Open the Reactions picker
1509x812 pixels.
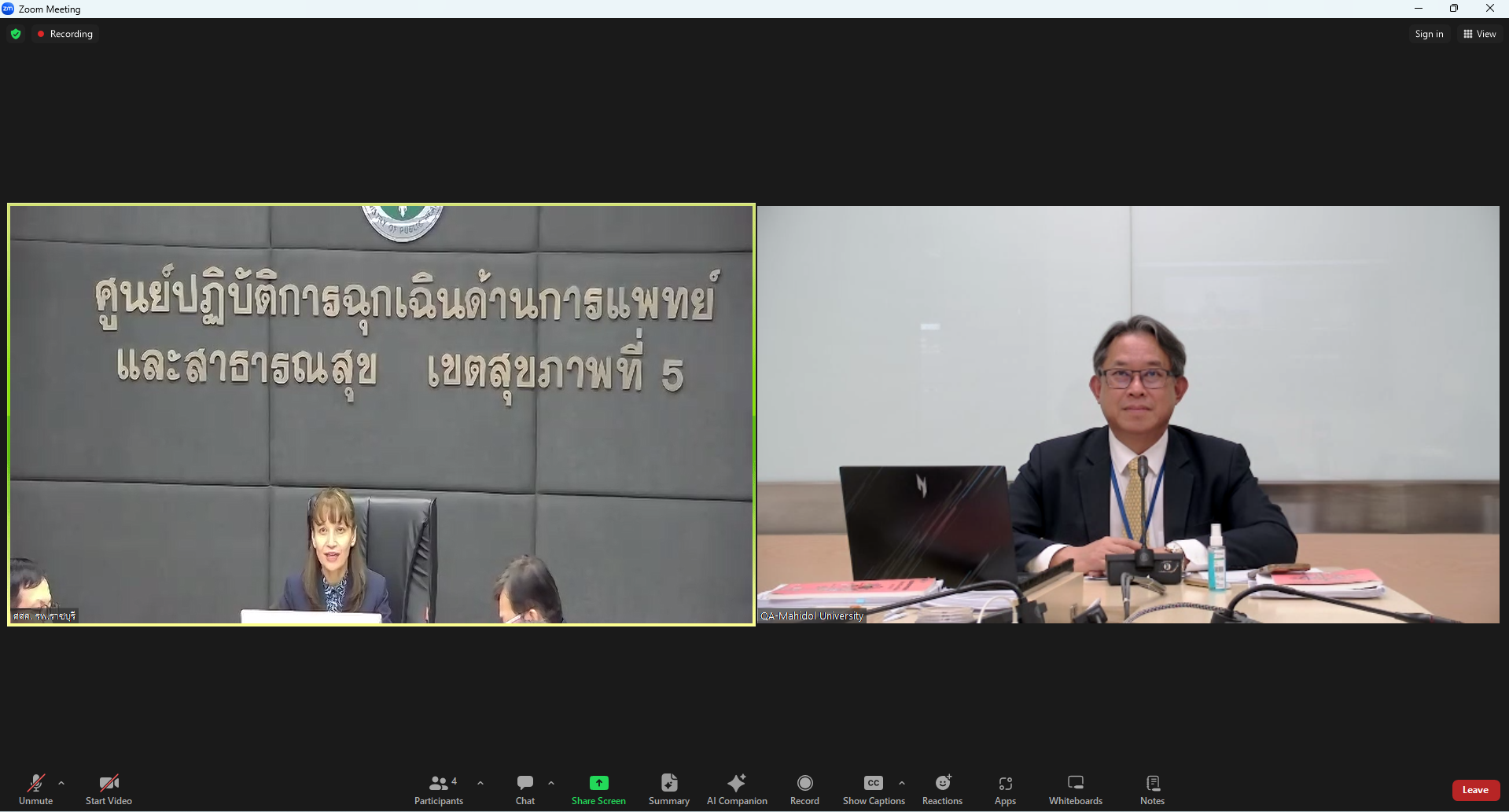(942, 789)
